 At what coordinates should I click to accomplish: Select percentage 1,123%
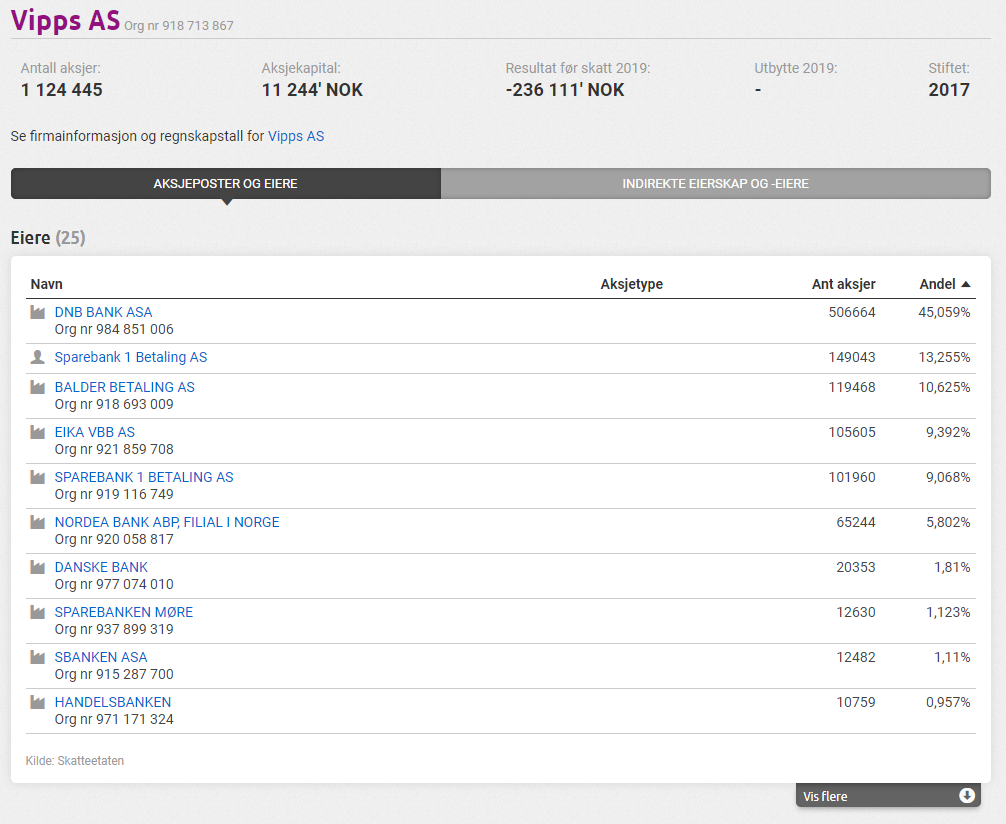point(948,612)
